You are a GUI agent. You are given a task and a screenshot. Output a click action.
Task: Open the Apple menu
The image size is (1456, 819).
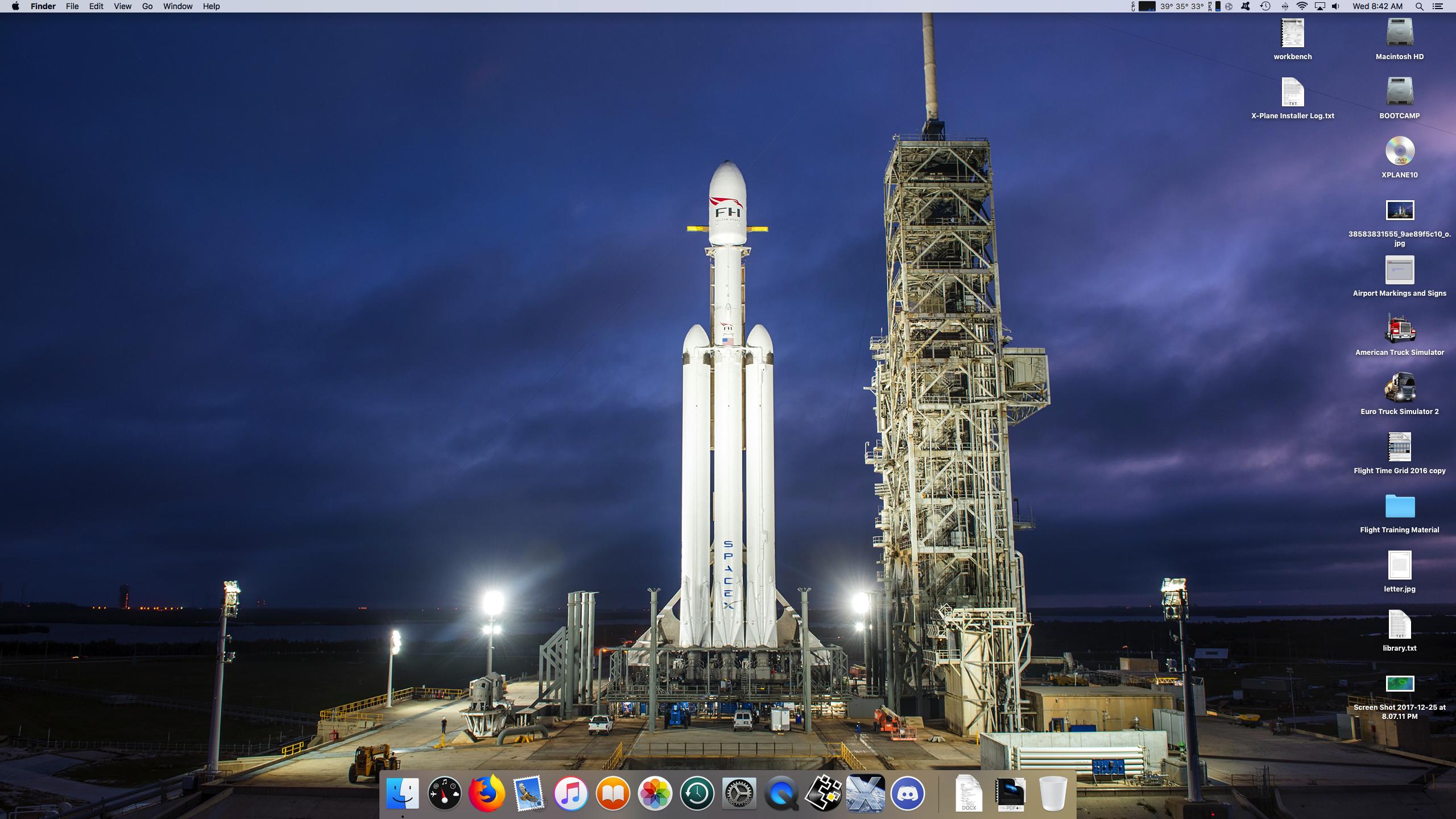(x=15, y=6)
